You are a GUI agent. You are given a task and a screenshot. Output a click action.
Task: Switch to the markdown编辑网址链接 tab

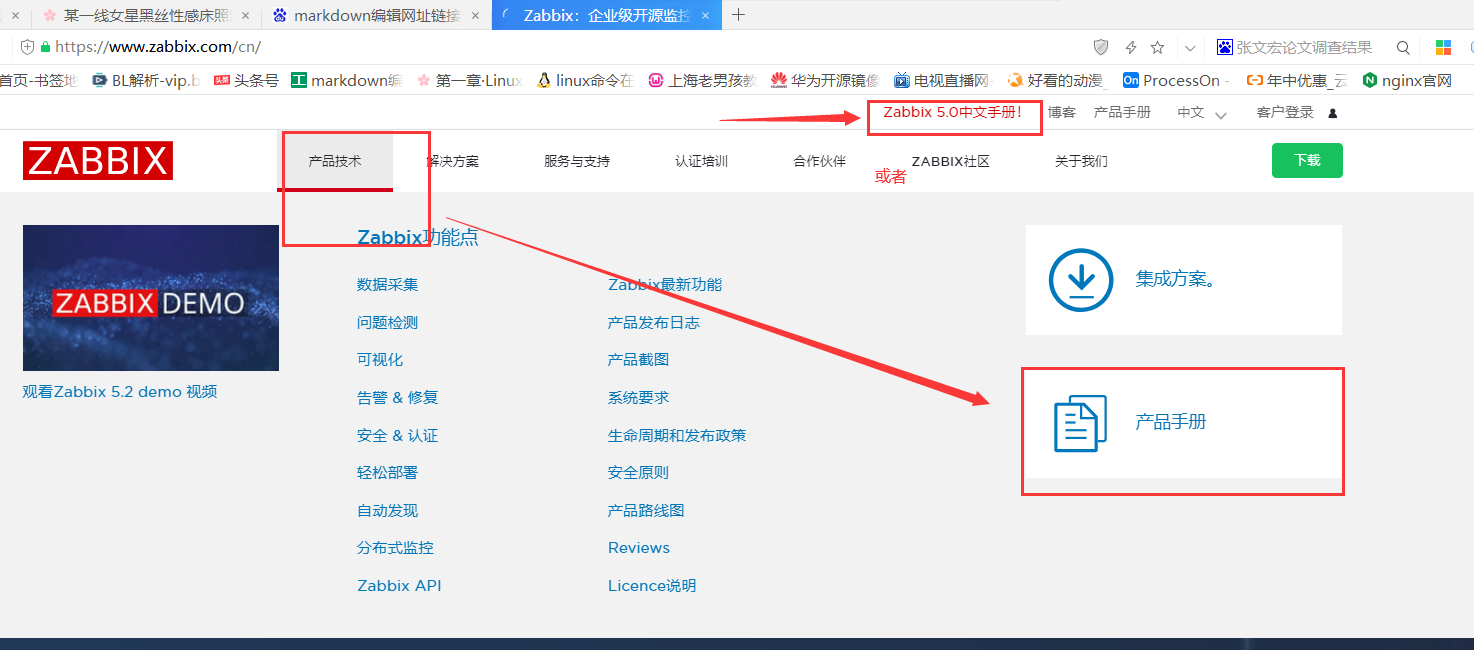click(377, 15)
